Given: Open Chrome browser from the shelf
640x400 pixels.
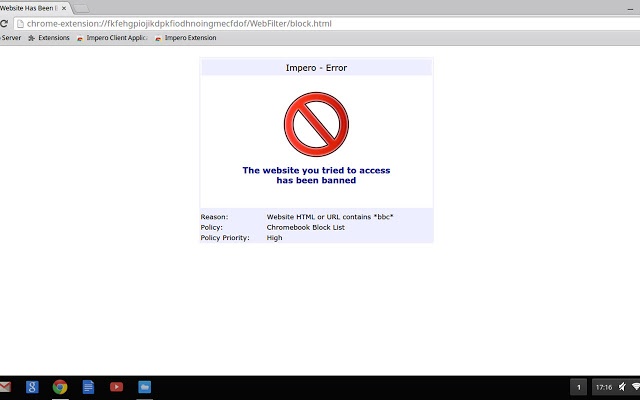Looking at the screenshot, I should [x=60, y=387].
